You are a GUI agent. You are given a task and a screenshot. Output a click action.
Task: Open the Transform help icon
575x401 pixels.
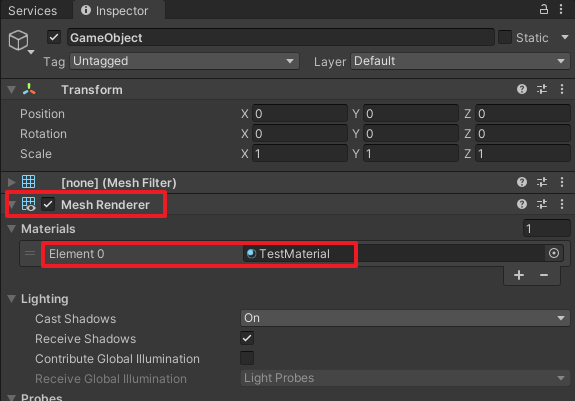tap(521, 89)
